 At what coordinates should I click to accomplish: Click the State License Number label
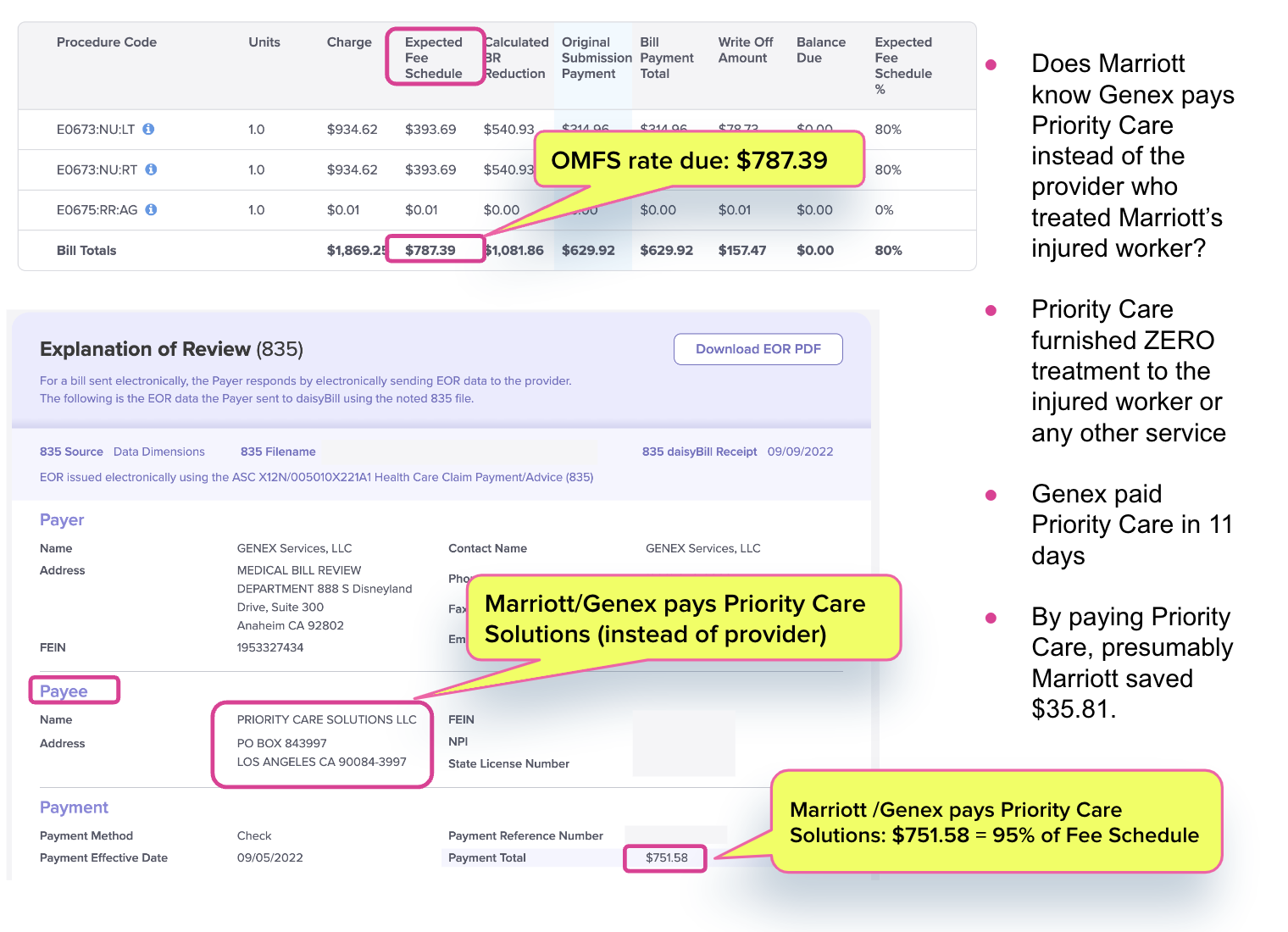click(x=508, y=763)
